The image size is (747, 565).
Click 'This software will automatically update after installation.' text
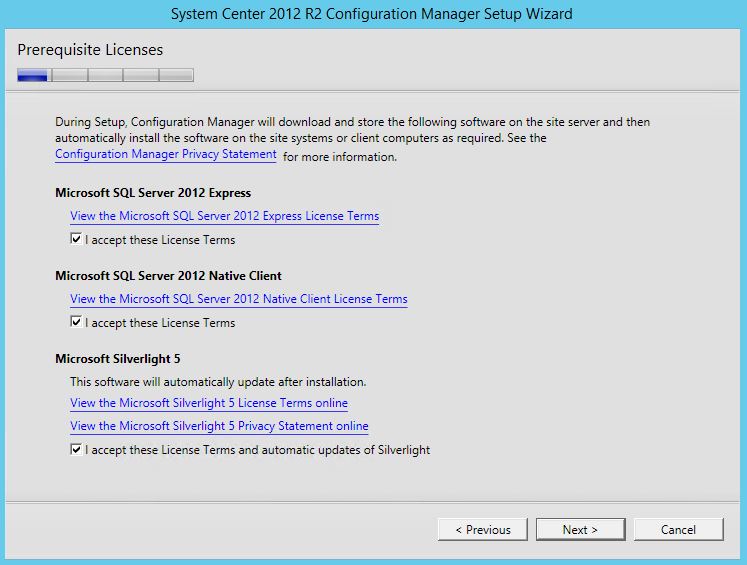pos(218,382)
